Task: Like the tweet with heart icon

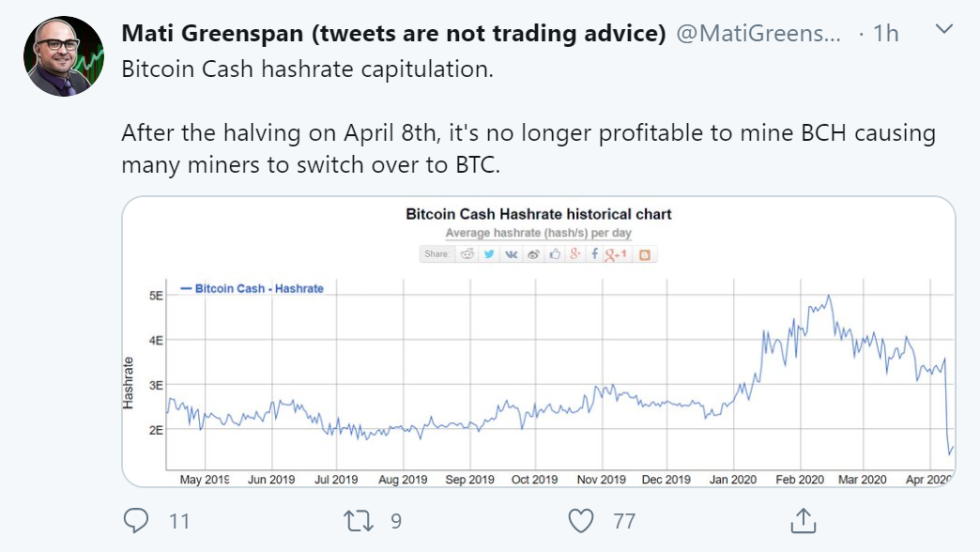Action: (x=581, y=520)
